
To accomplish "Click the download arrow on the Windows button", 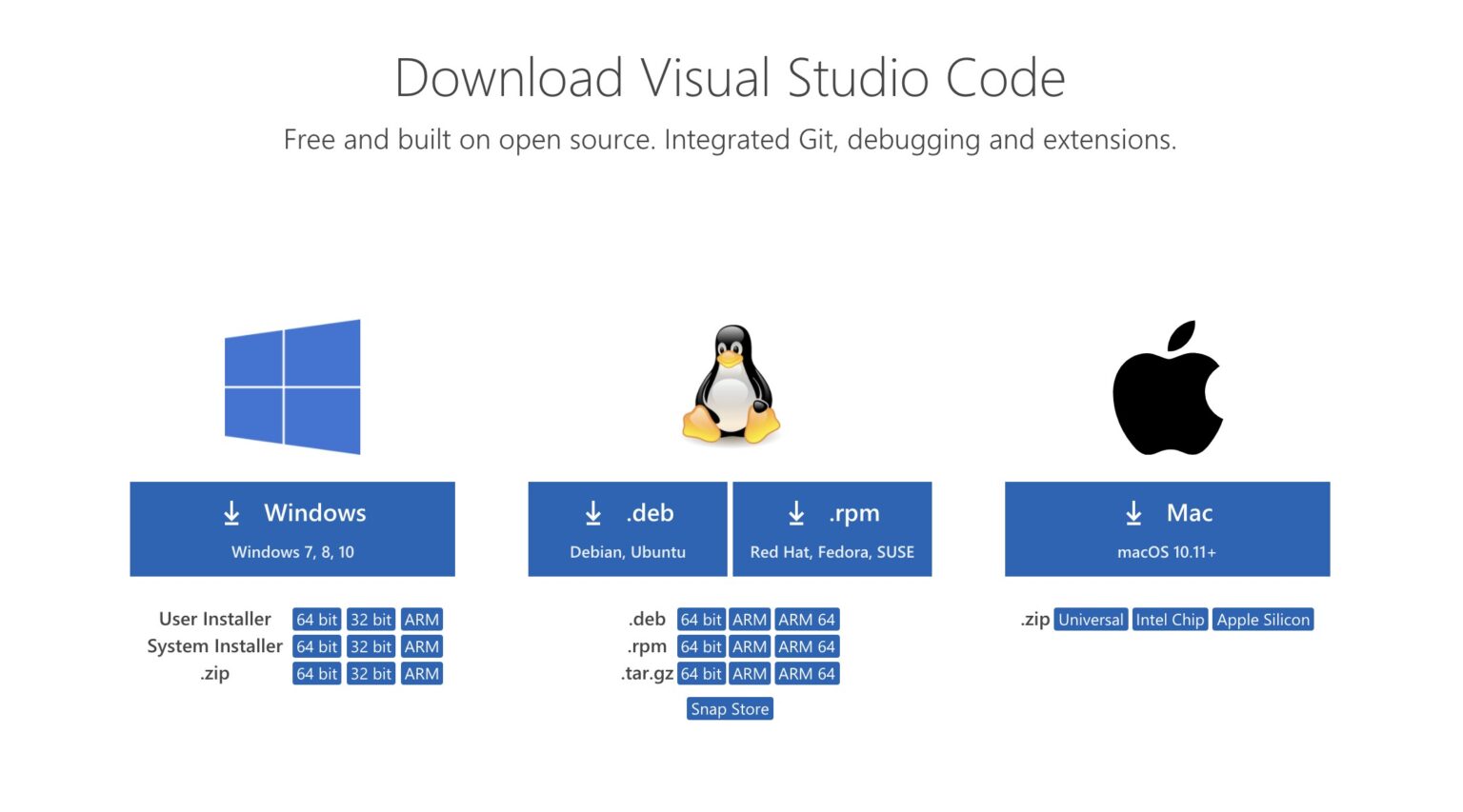I will coord(231,513).
